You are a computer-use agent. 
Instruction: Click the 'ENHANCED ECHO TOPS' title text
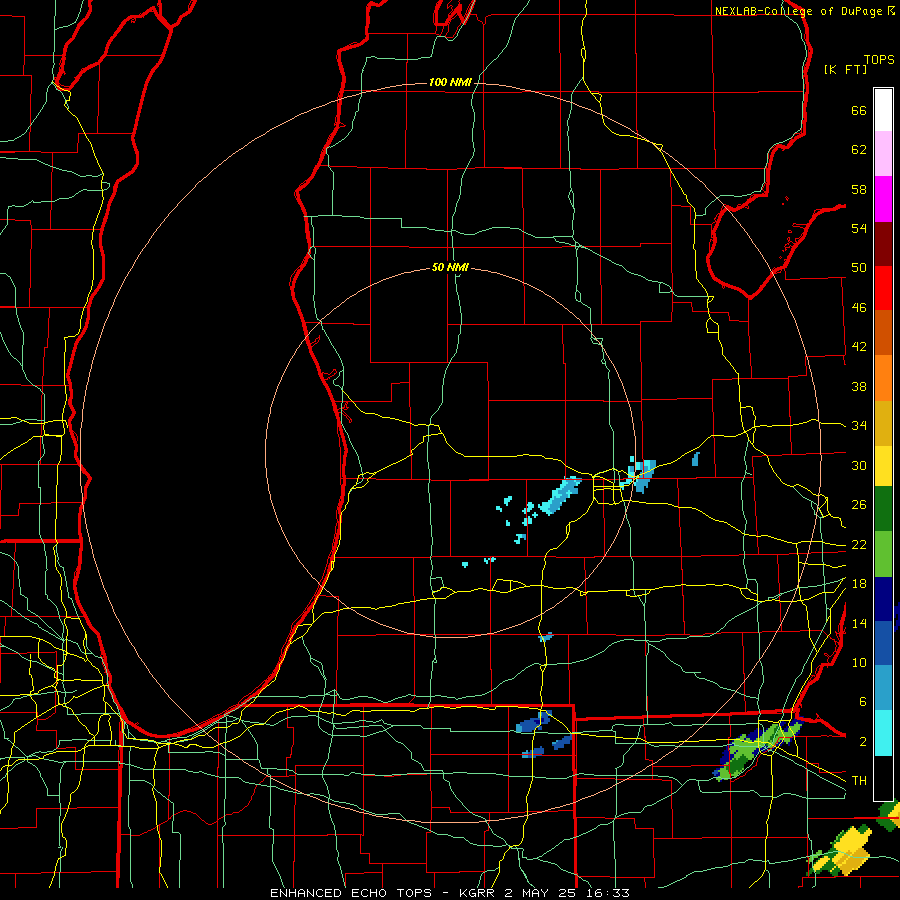[x=351, y=893]
